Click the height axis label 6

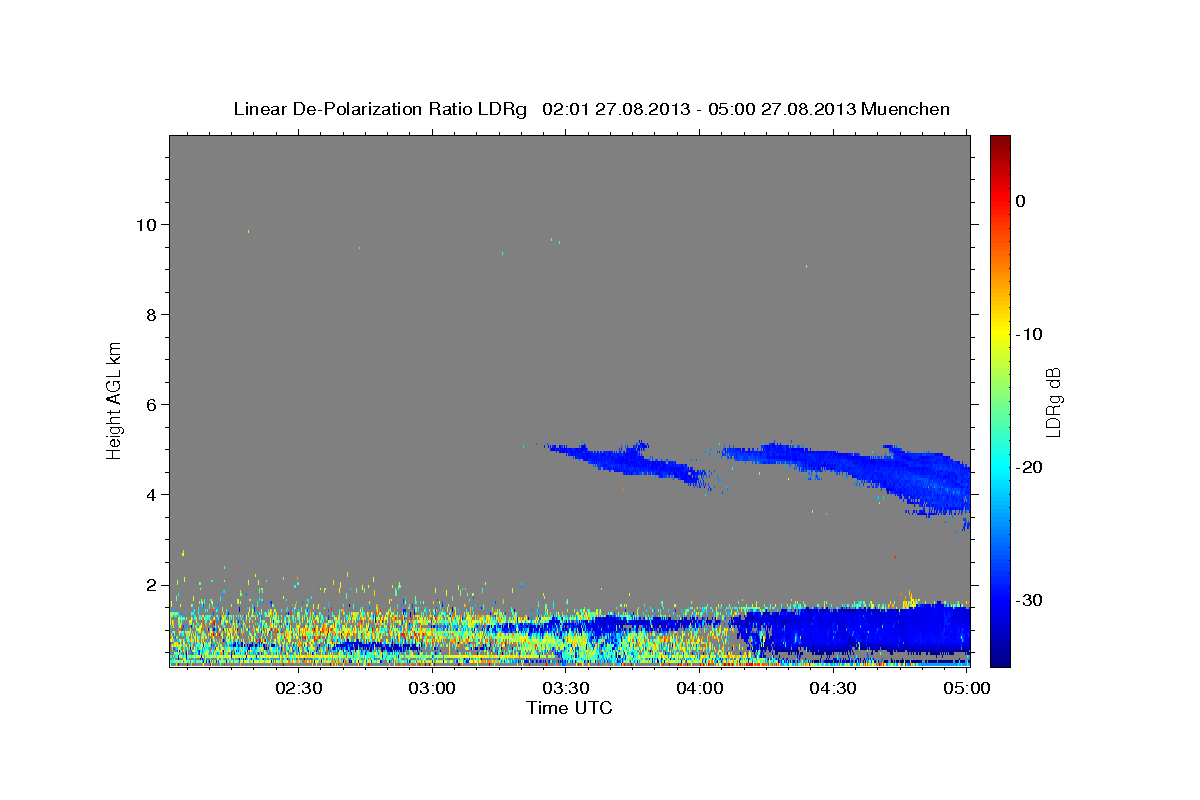(x=153, y=404)
